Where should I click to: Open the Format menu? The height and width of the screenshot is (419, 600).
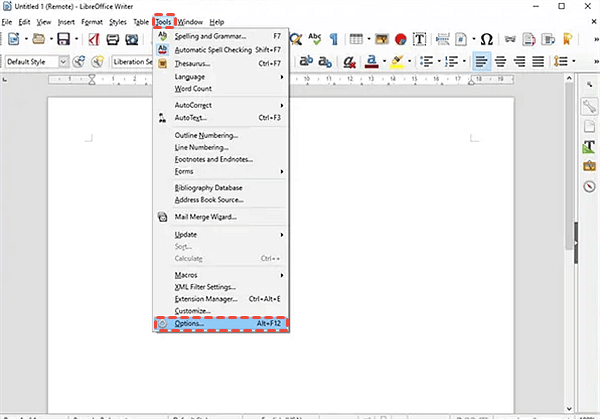tap(92, 22)
